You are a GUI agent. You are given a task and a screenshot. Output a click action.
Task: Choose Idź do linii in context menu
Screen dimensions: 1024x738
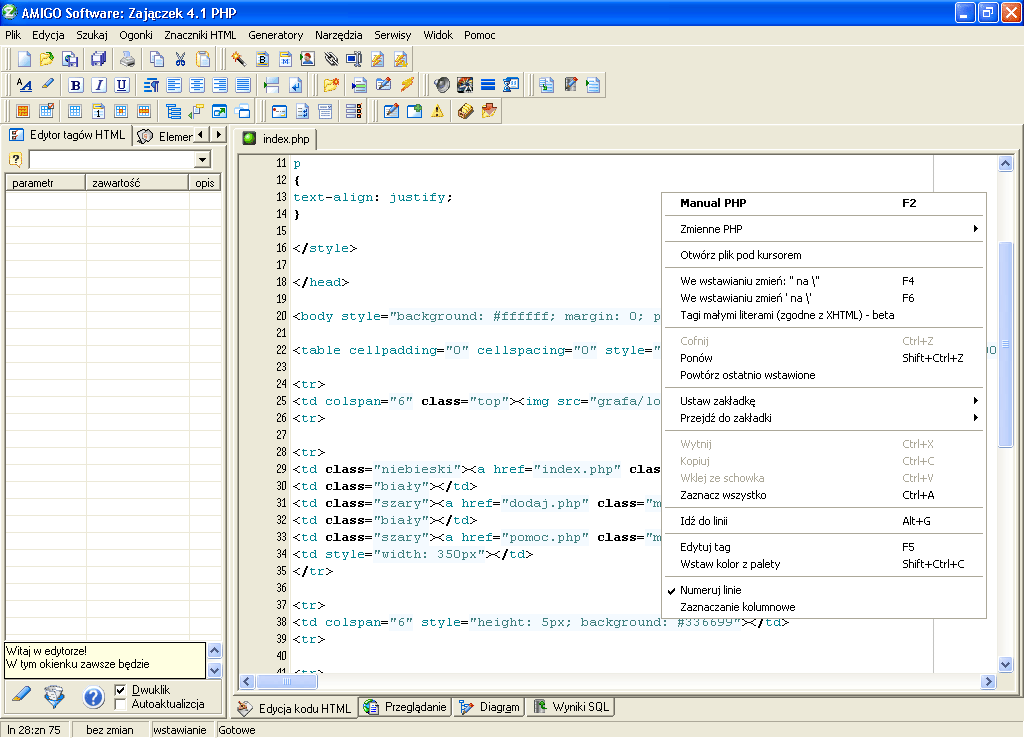(824, 521)
